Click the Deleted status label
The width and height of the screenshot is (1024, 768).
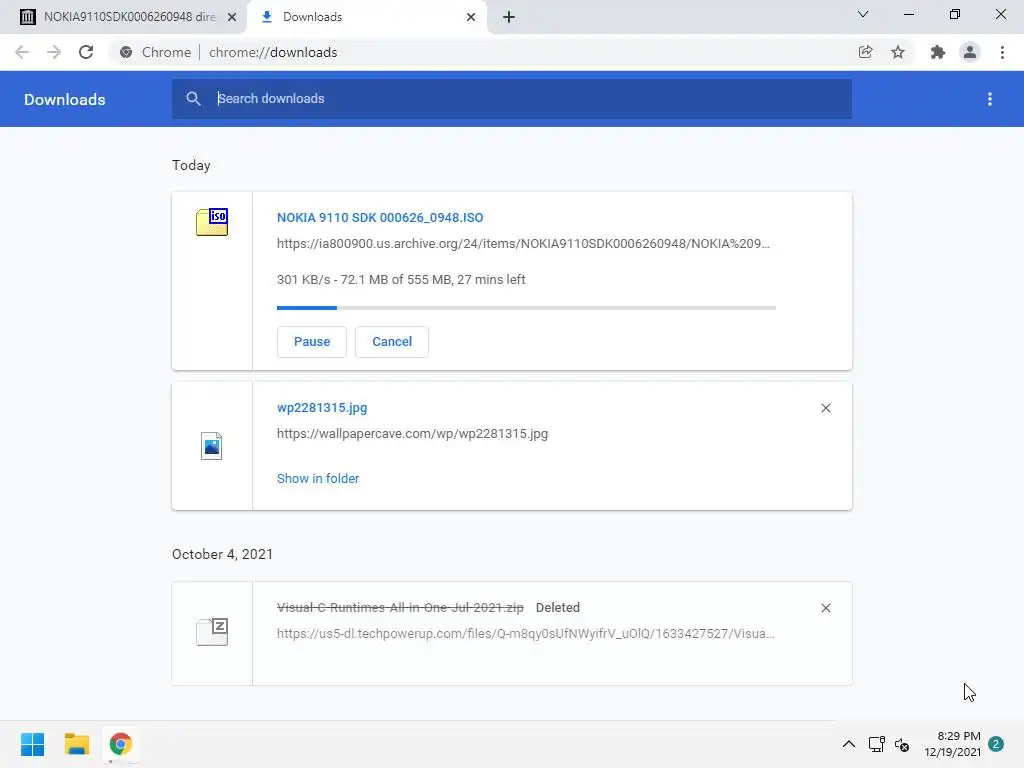558,607
